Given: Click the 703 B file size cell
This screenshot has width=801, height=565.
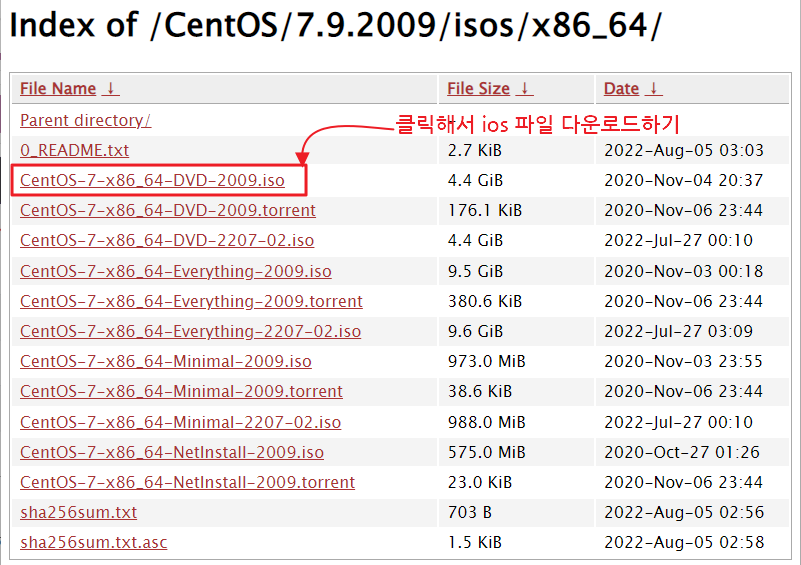Looking at the screenshot, I should click(x=469, y=512).
